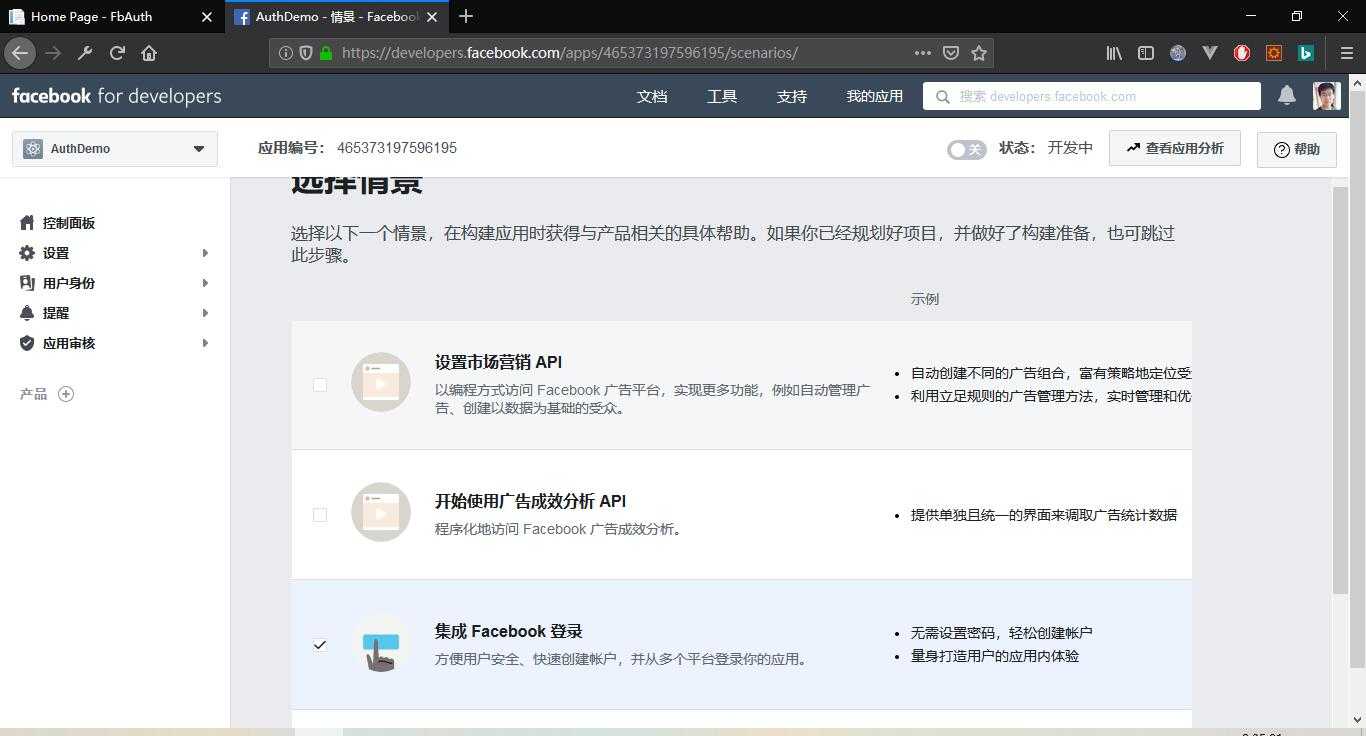1366x736 pixels.
Task: Click the Bing extension icon
Action: pos(1306,53)
